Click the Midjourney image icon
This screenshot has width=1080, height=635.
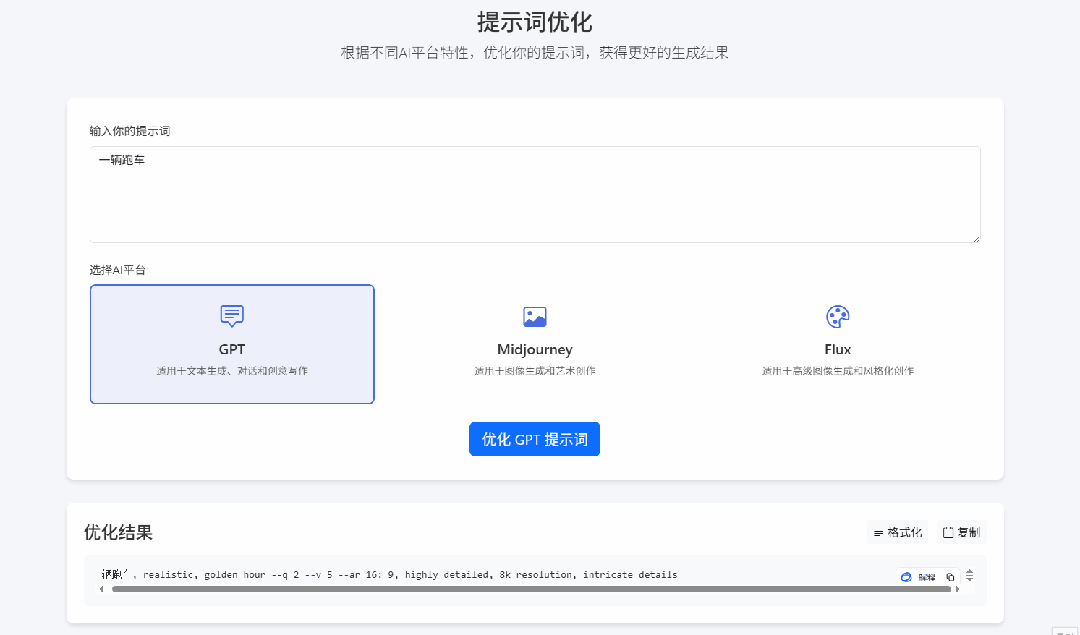pos(534,316)
